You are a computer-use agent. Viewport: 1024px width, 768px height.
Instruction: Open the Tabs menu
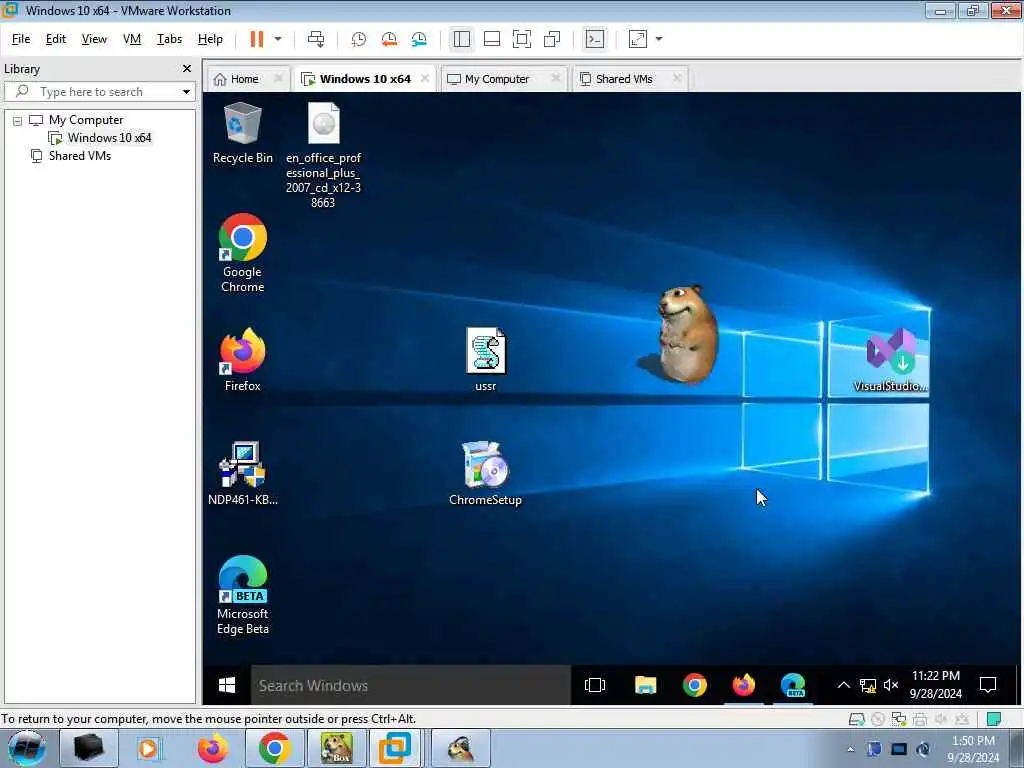(169, 39)
